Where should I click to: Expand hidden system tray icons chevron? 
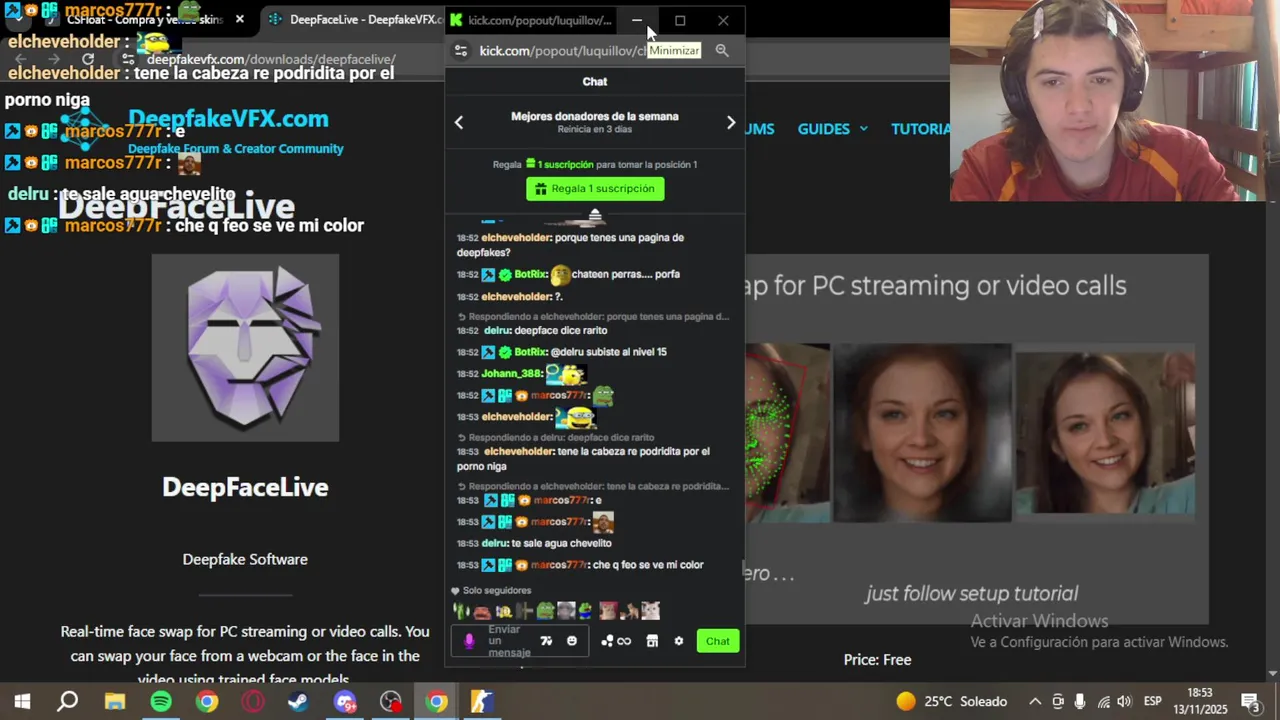pyautogui.click(x=1035, y=702)
